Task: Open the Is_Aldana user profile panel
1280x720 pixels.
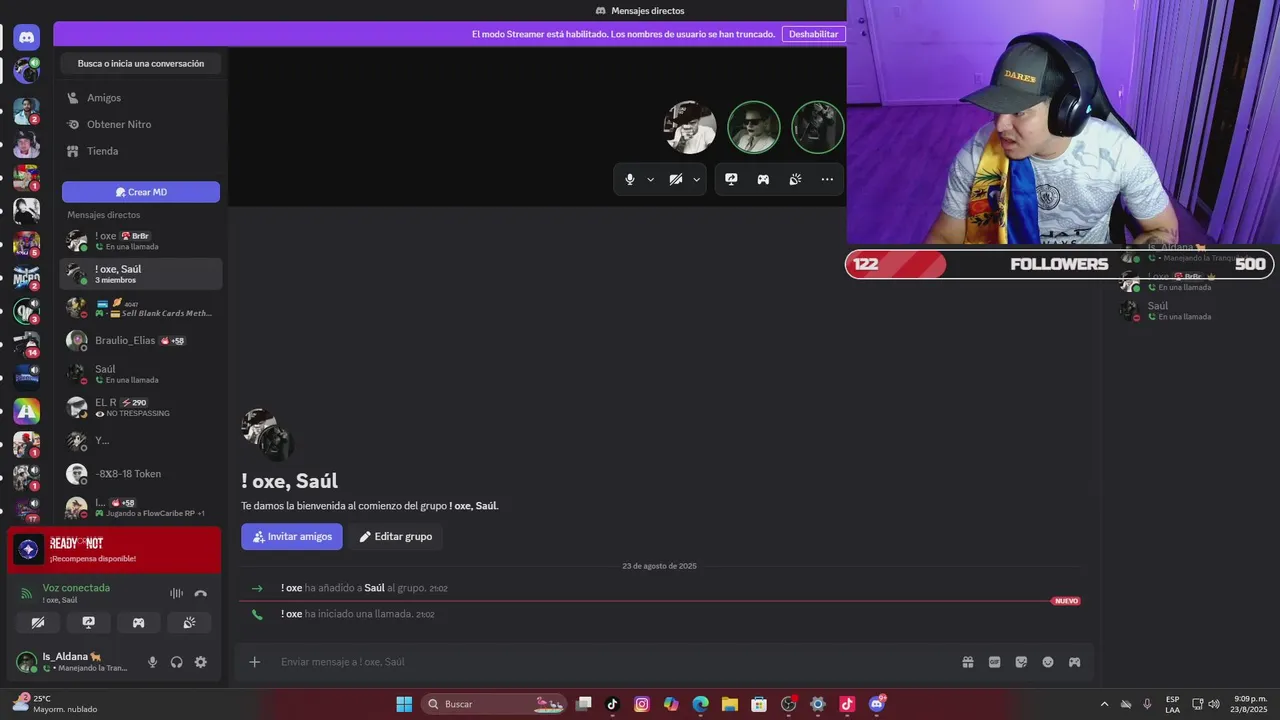Action: (x=75, y=662)
